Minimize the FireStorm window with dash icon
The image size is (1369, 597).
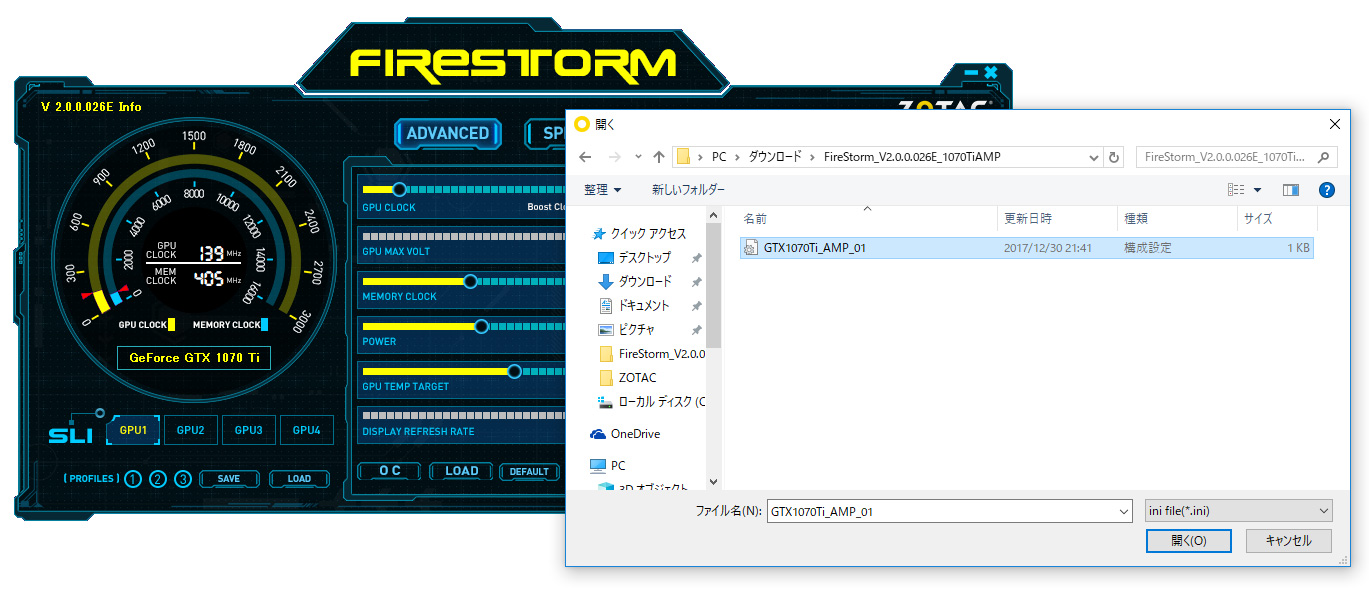pos(971,73)
